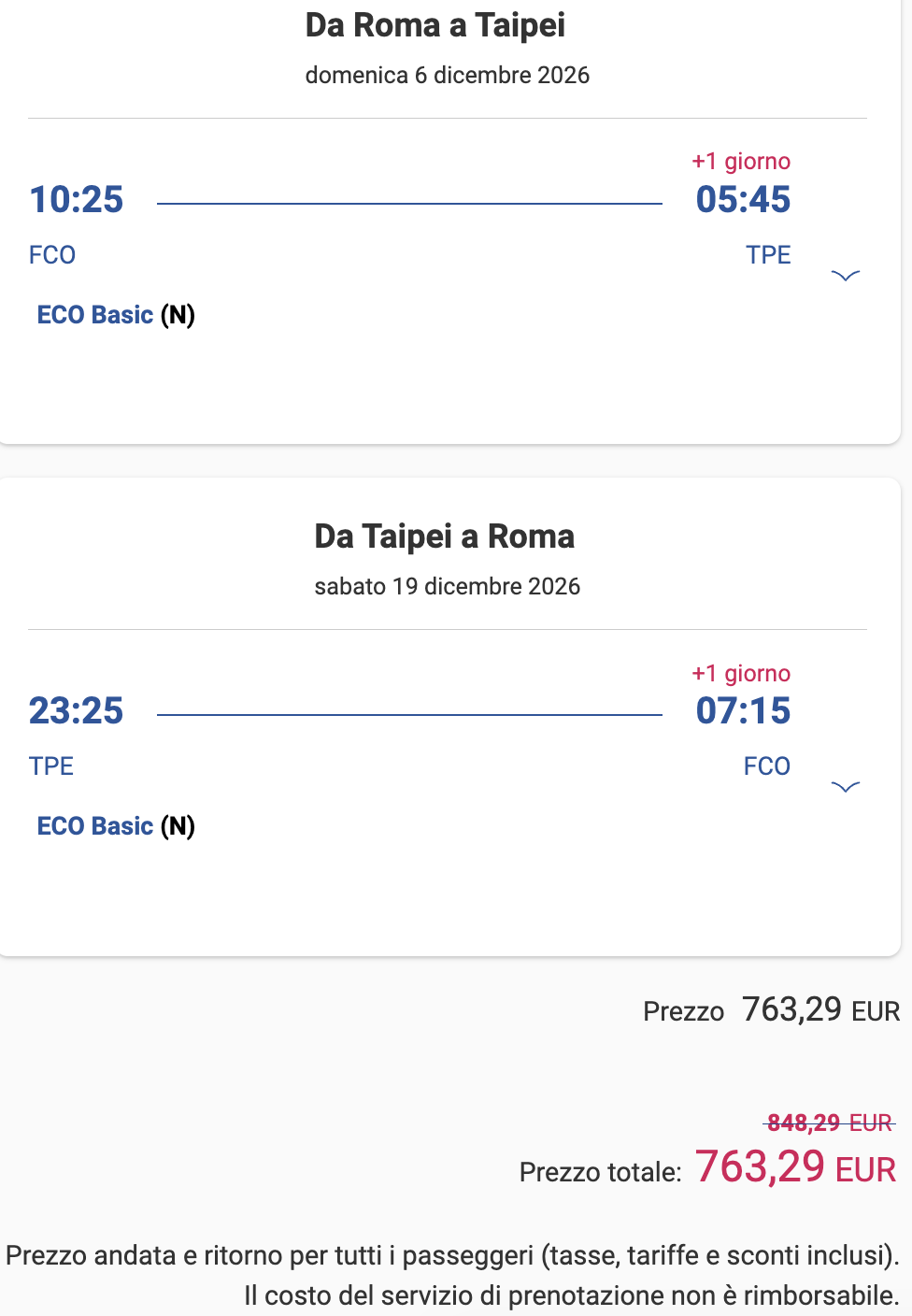Select the return ECO Basic (N) fare label
912x1316 pixels.
click(x=116, y=826)
